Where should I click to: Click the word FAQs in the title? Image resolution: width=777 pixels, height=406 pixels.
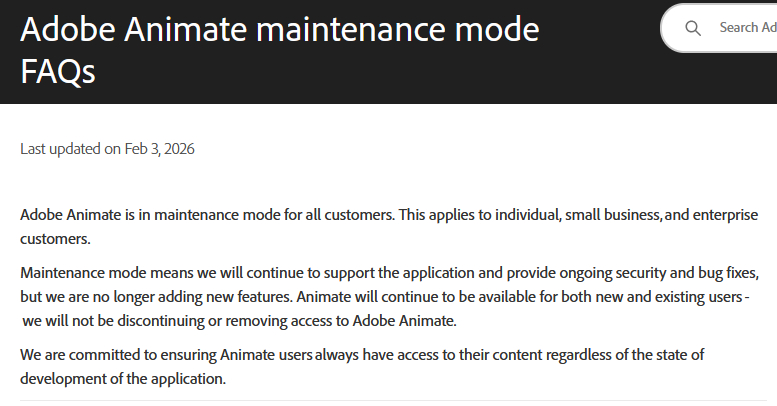58,71
